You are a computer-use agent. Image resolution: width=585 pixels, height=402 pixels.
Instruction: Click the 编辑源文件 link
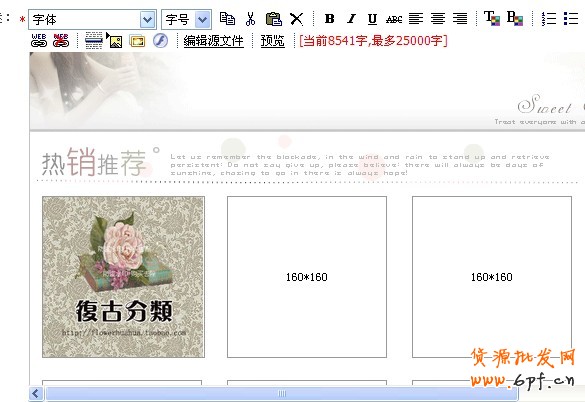[213, 40]
